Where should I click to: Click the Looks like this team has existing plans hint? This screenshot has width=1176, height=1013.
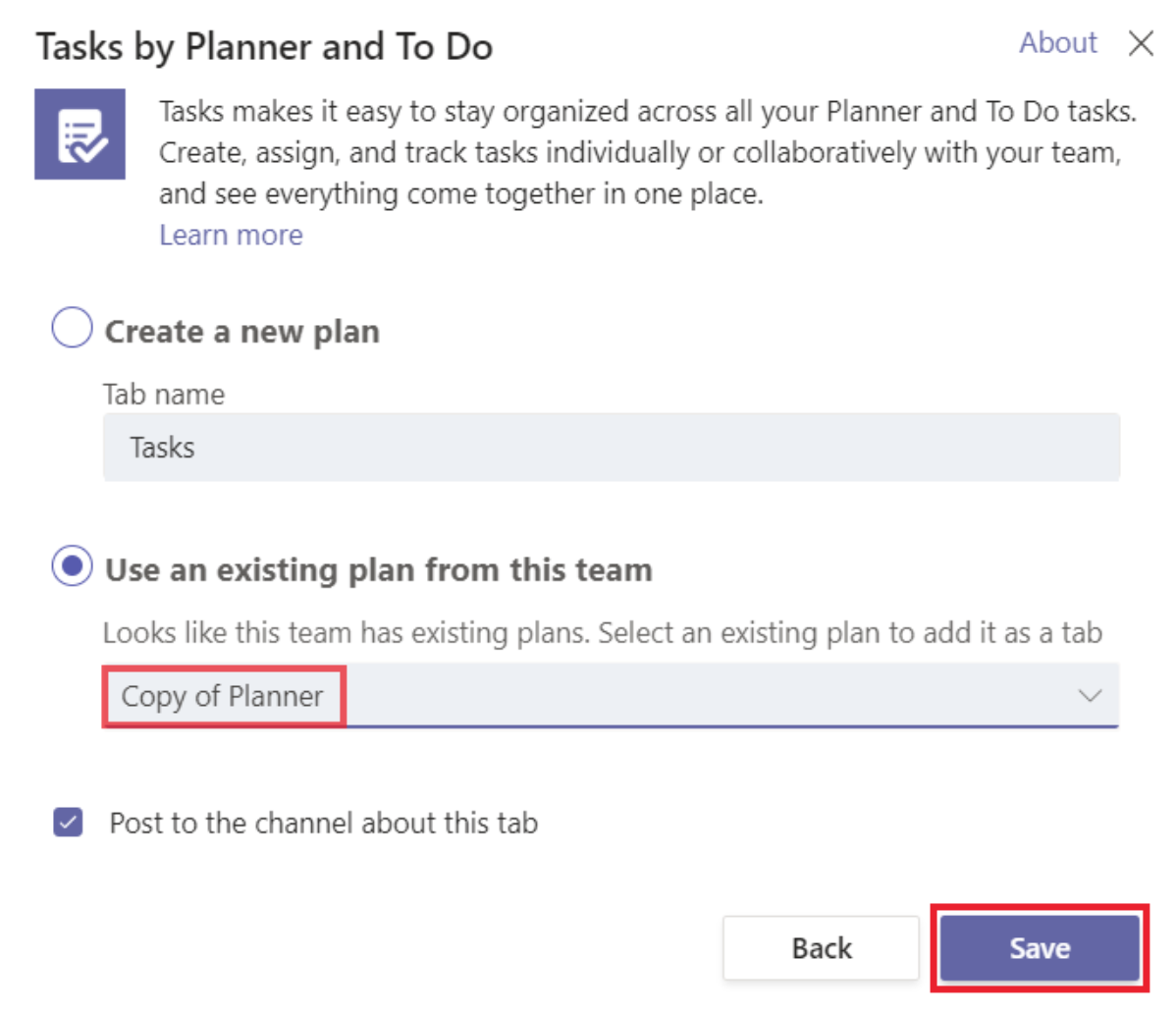pos(603,633)
